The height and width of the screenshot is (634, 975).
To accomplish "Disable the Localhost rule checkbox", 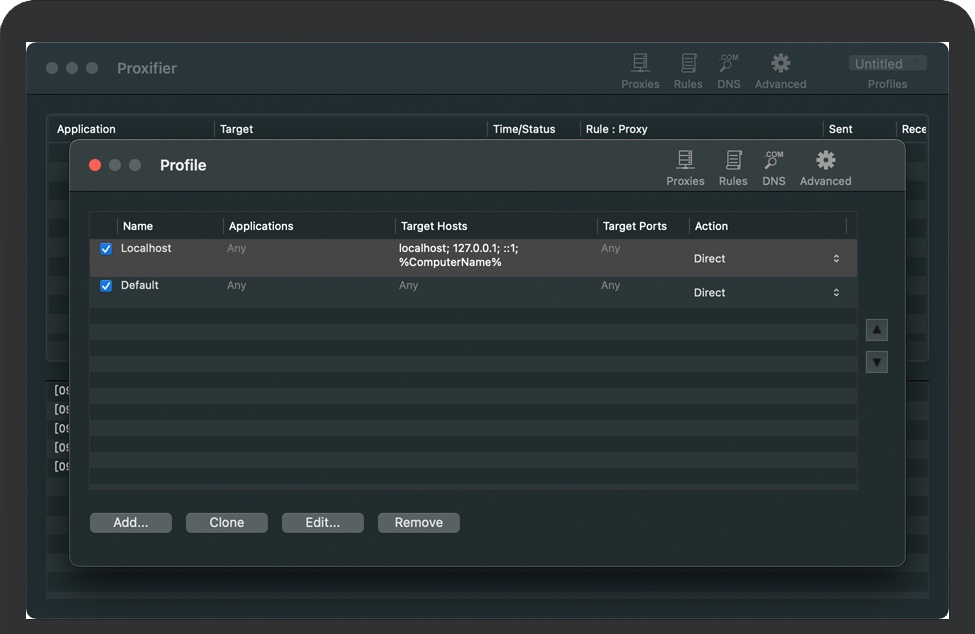I will (x=106, y=249).
